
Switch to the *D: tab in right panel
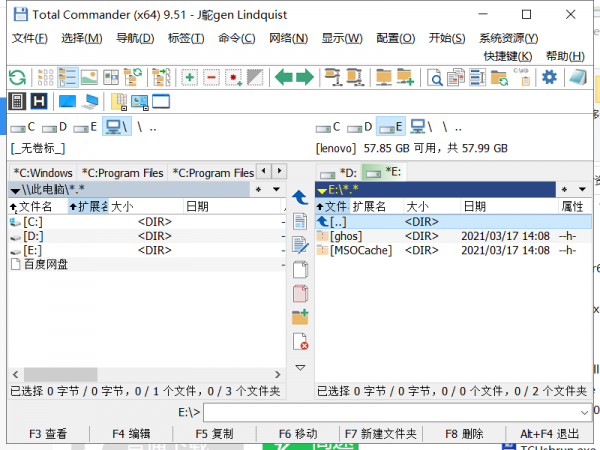coord(338,173)
